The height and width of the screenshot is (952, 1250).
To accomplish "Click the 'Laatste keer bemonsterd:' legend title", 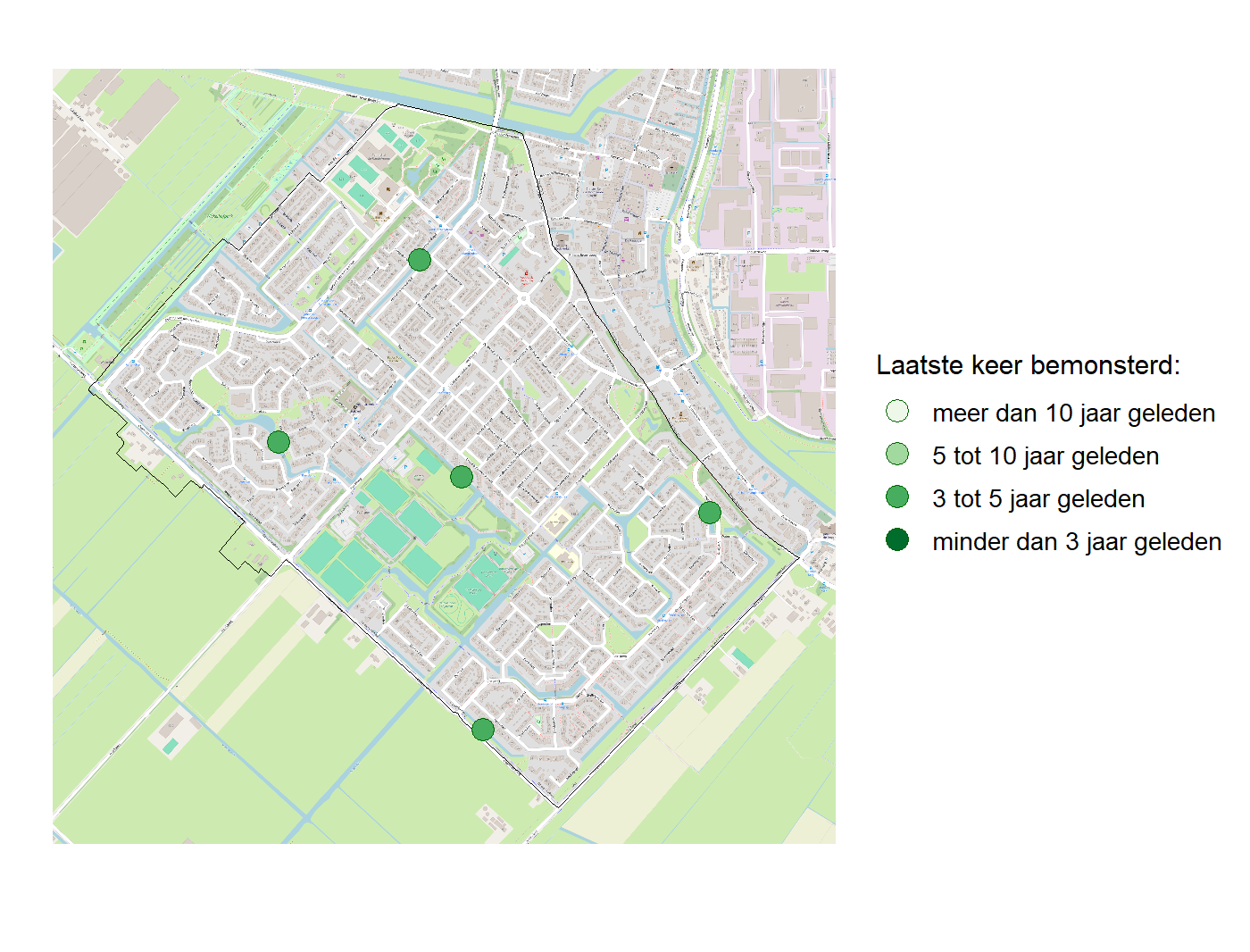I will pos(1028,365).
